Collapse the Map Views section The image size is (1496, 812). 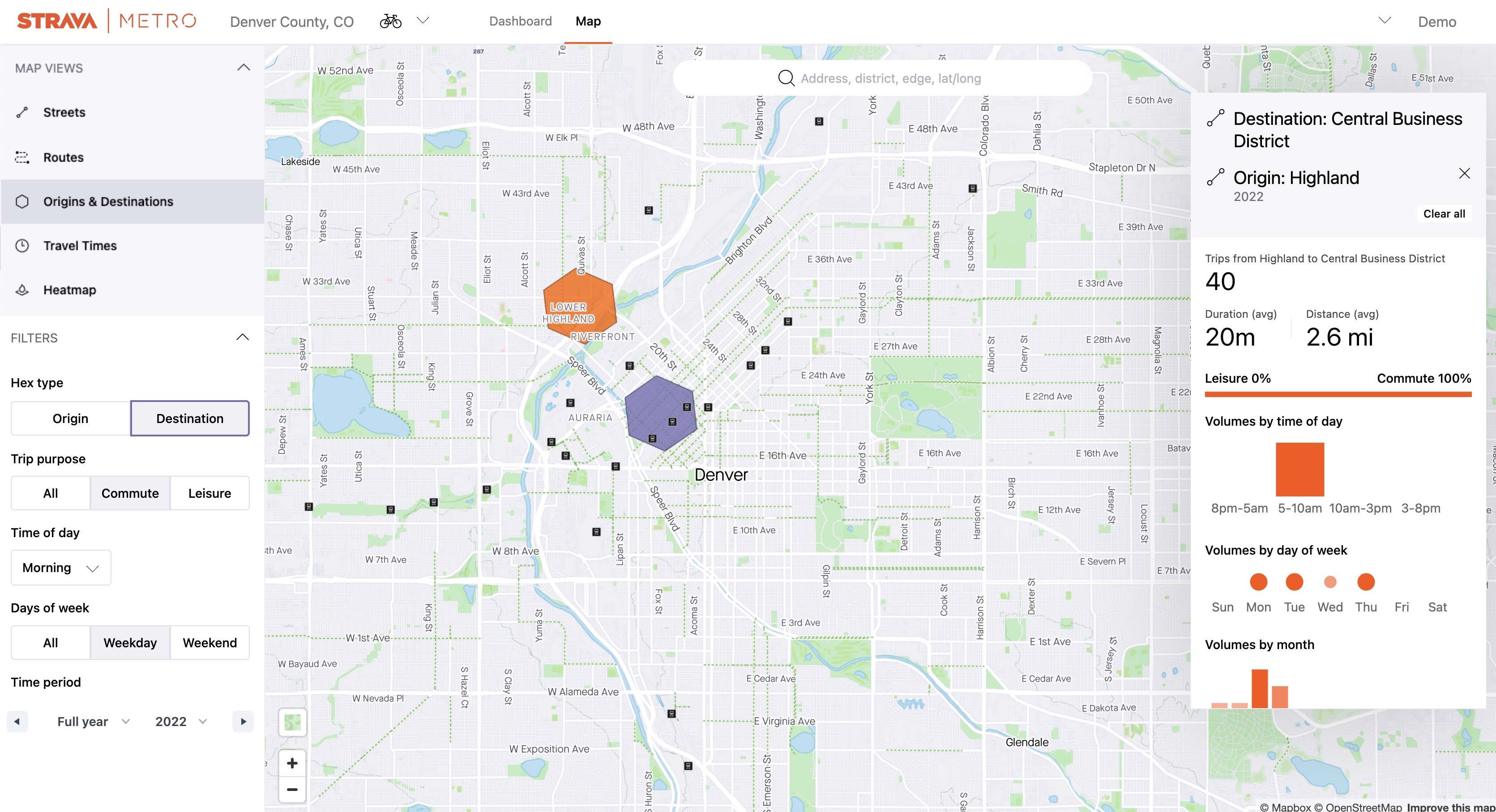[x=244, y=68]
